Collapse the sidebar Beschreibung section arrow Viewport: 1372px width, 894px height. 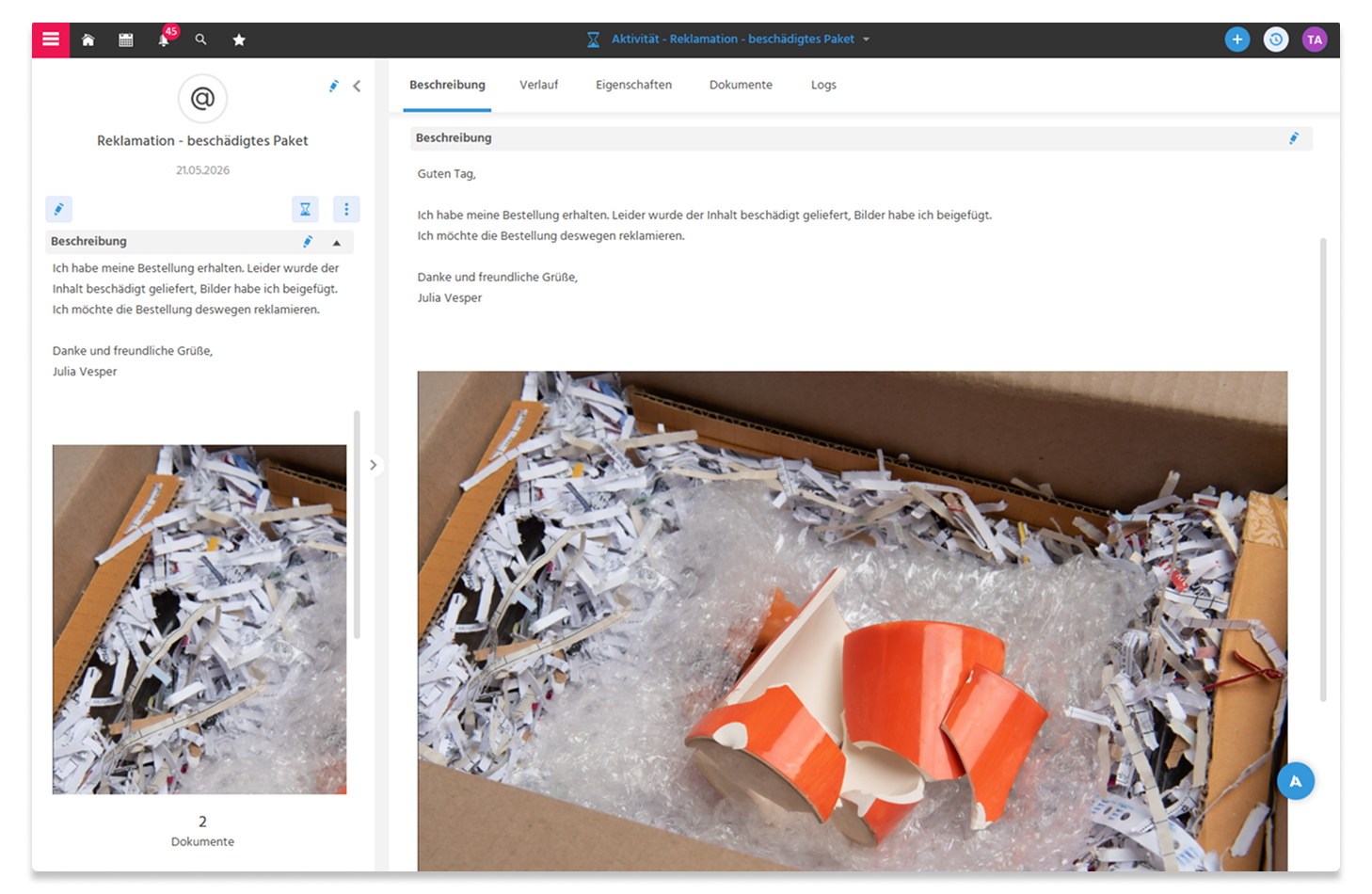(337, 242)
